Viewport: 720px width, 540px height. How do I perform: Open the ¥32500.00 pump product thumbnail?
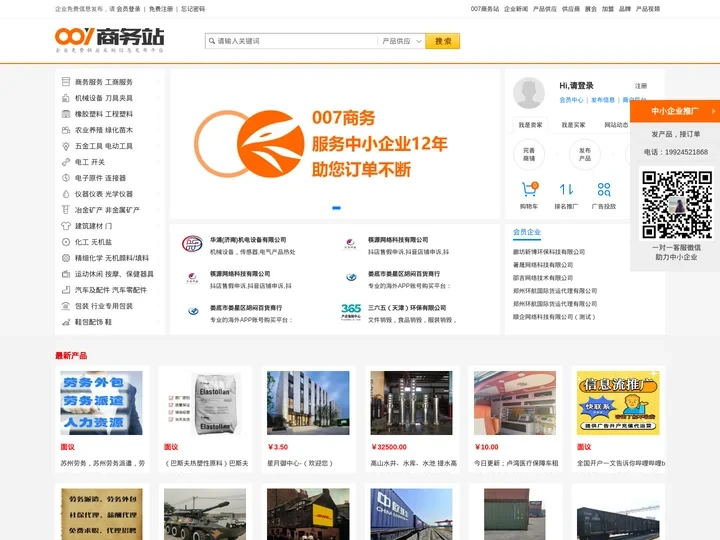[x=411, y=403]
